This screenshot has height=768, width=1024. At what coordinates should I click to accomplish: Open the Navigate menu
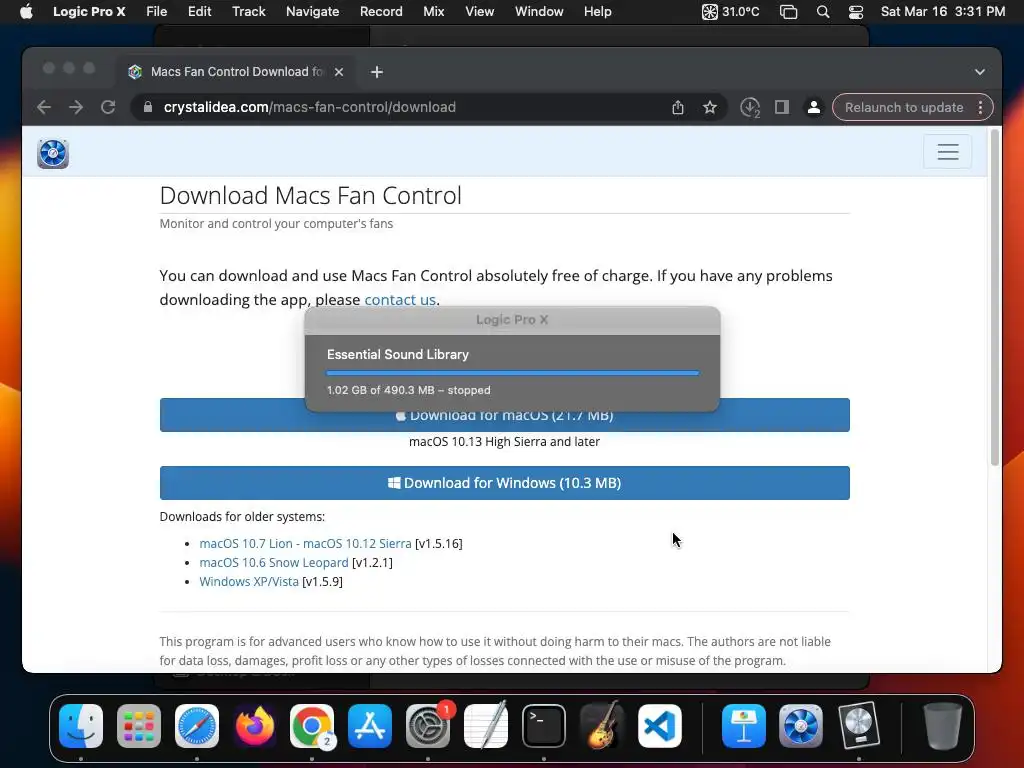point(312,12)
